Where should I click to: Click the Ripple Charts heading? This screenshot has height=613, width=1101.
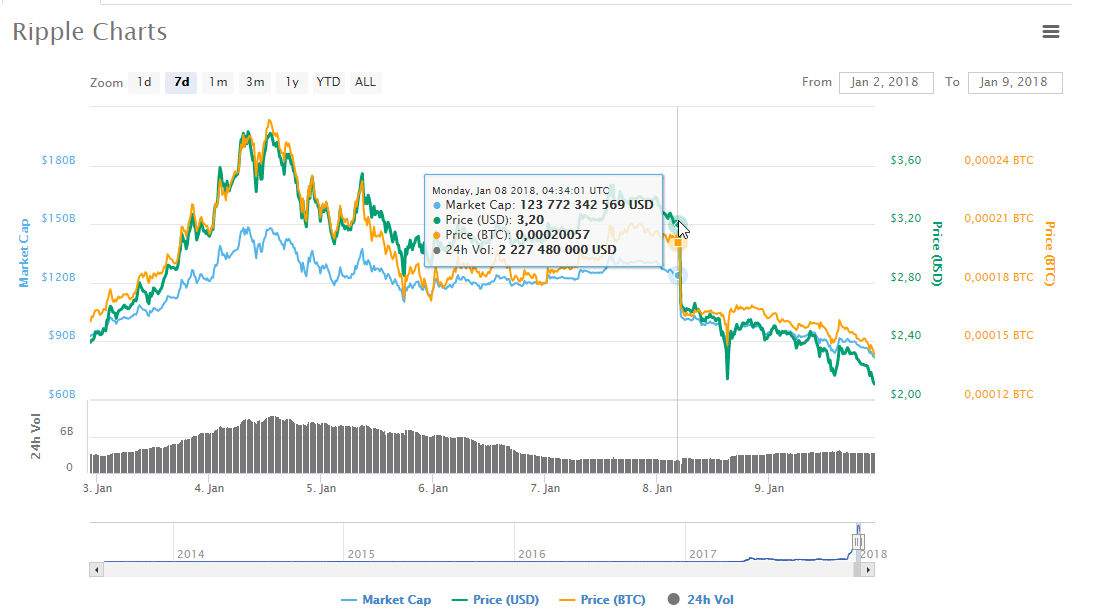90,32
